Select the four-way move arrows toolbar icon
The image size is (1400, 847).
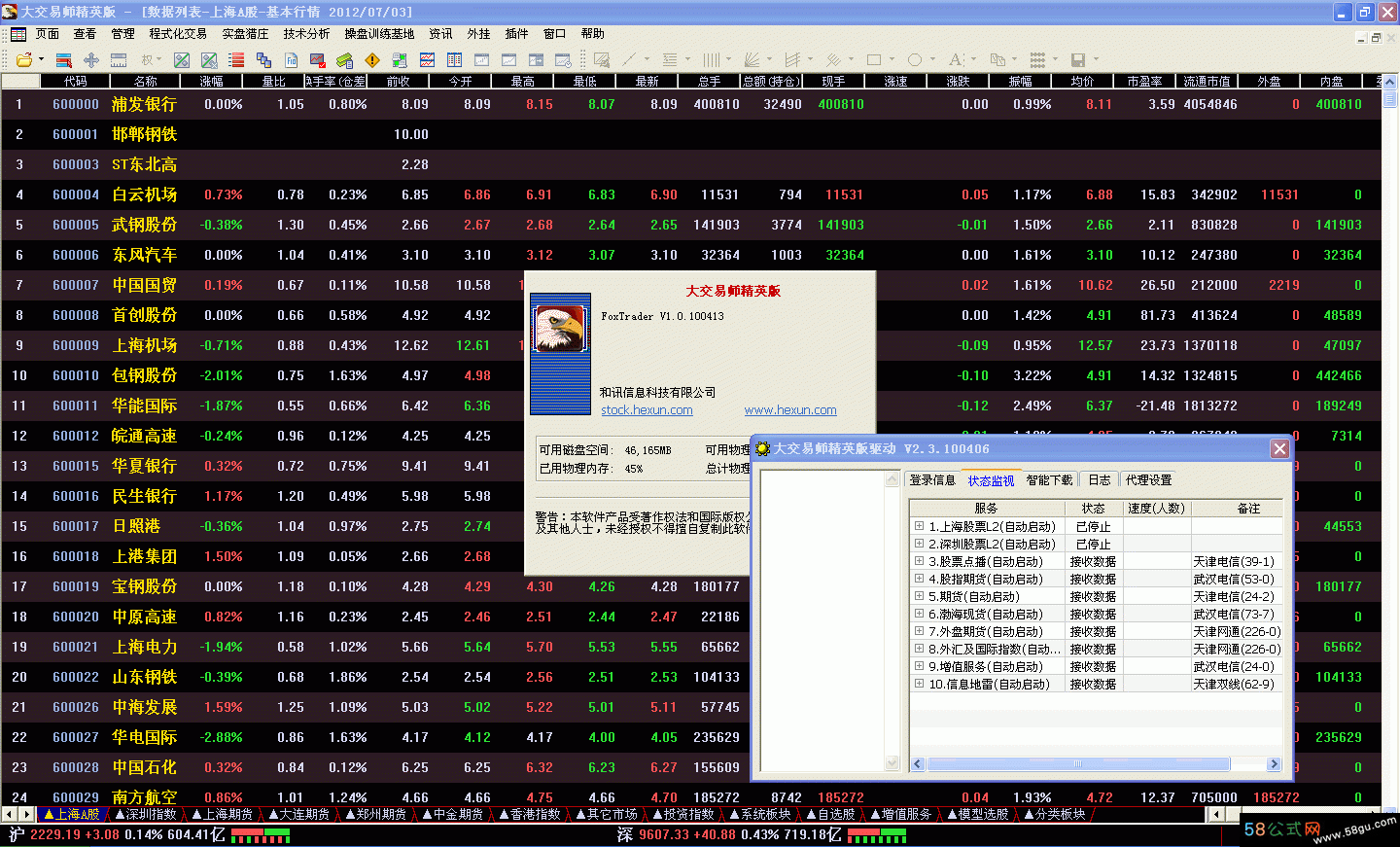91,59
